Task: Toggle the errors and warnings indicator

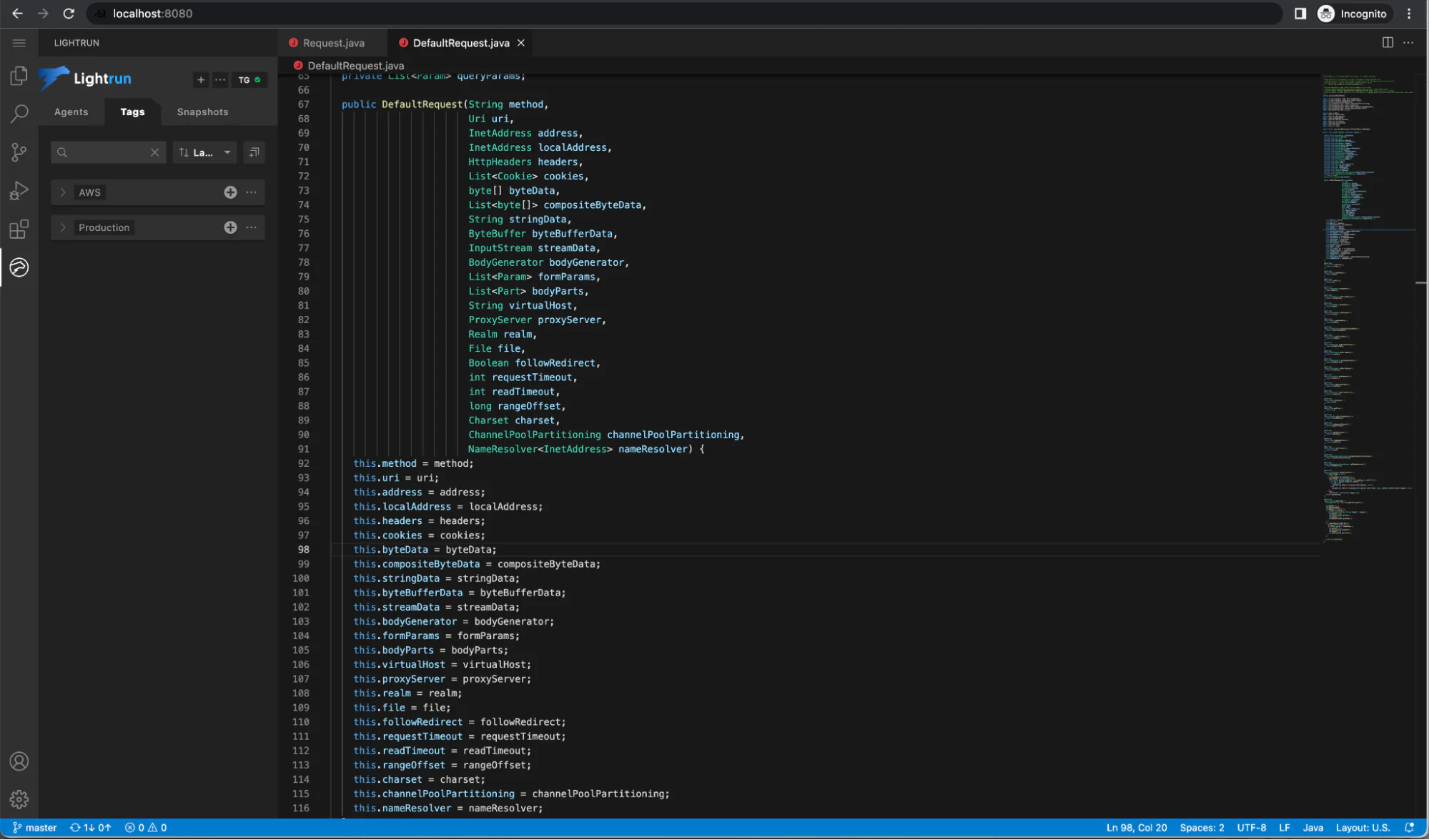Action: pos(147,827)
